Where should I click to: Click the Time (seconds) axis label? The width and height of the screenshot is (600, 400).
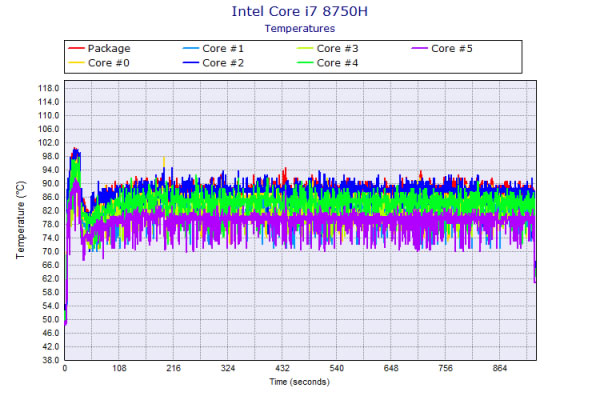[x=299, y=382]
